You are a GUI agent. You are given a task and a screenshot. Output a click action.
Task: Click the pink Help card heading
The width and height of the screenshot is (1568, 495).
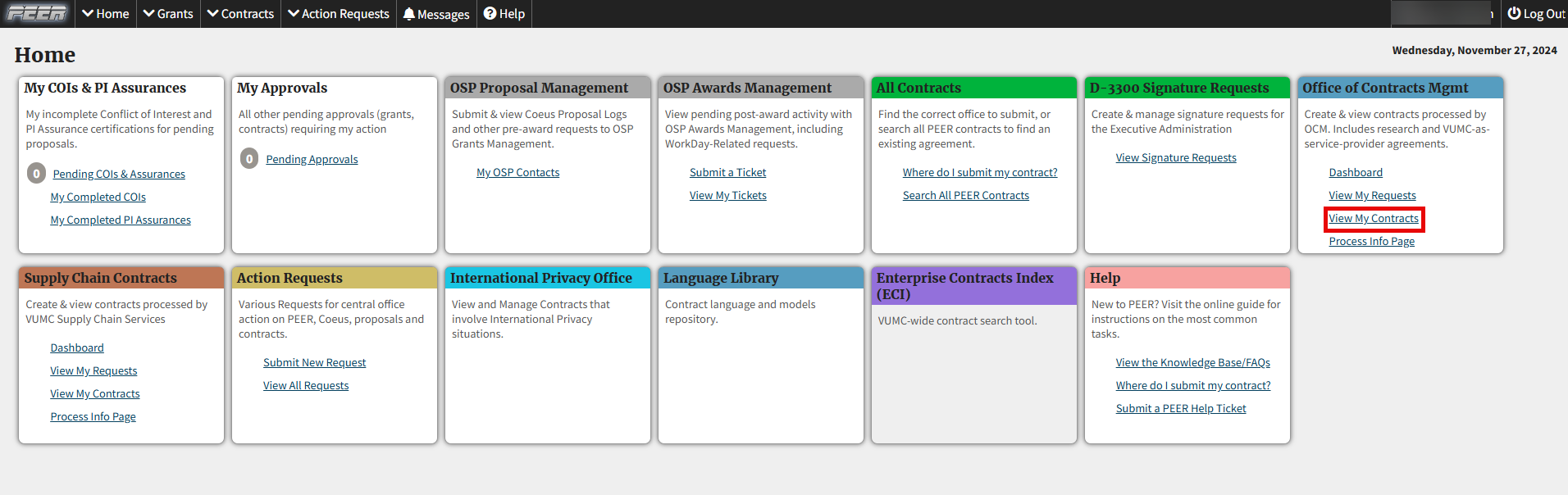point(1187,278)
